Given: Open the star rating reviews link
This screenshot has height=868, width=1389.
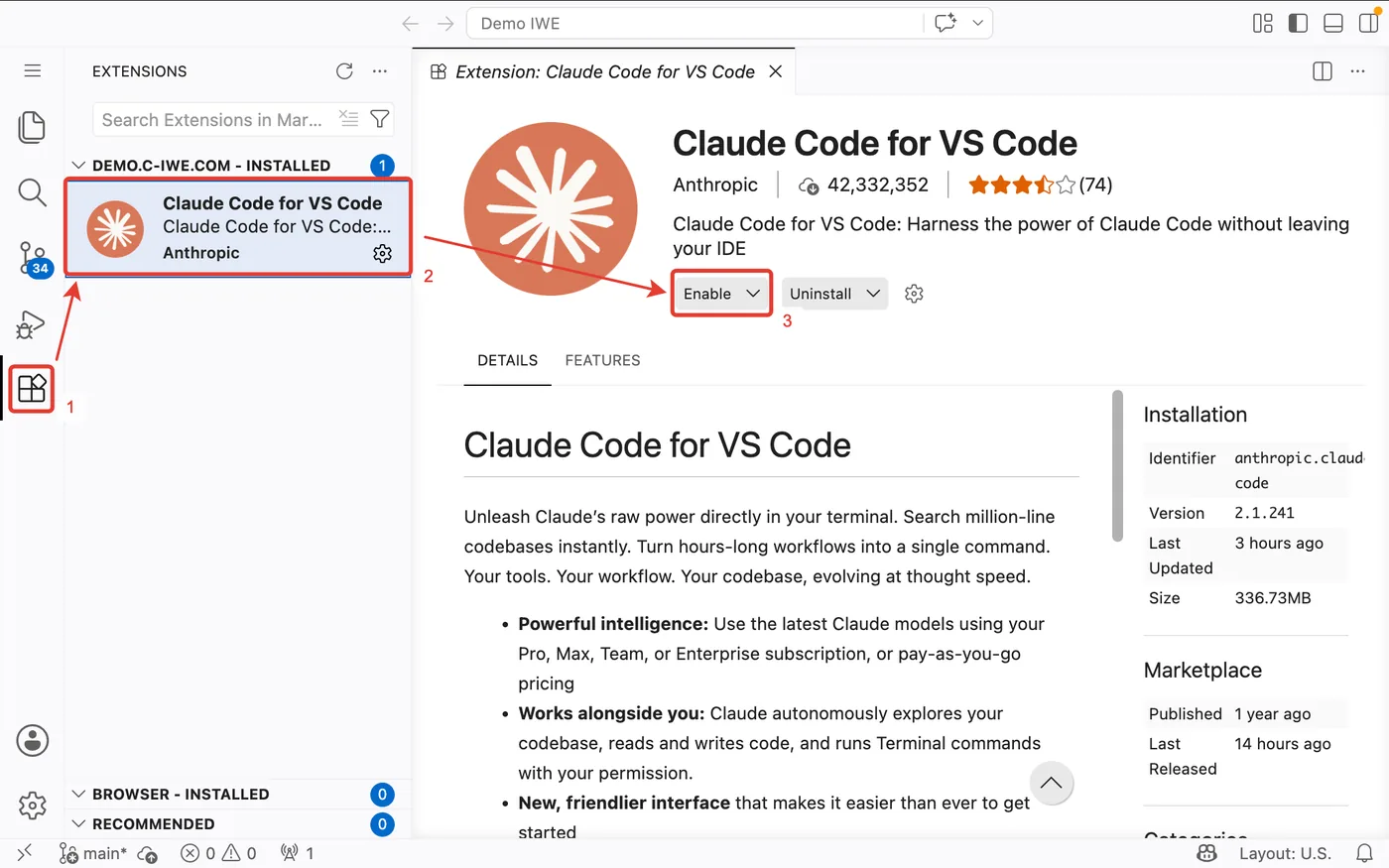Looking at the screenshot, I should (1040, 185).
